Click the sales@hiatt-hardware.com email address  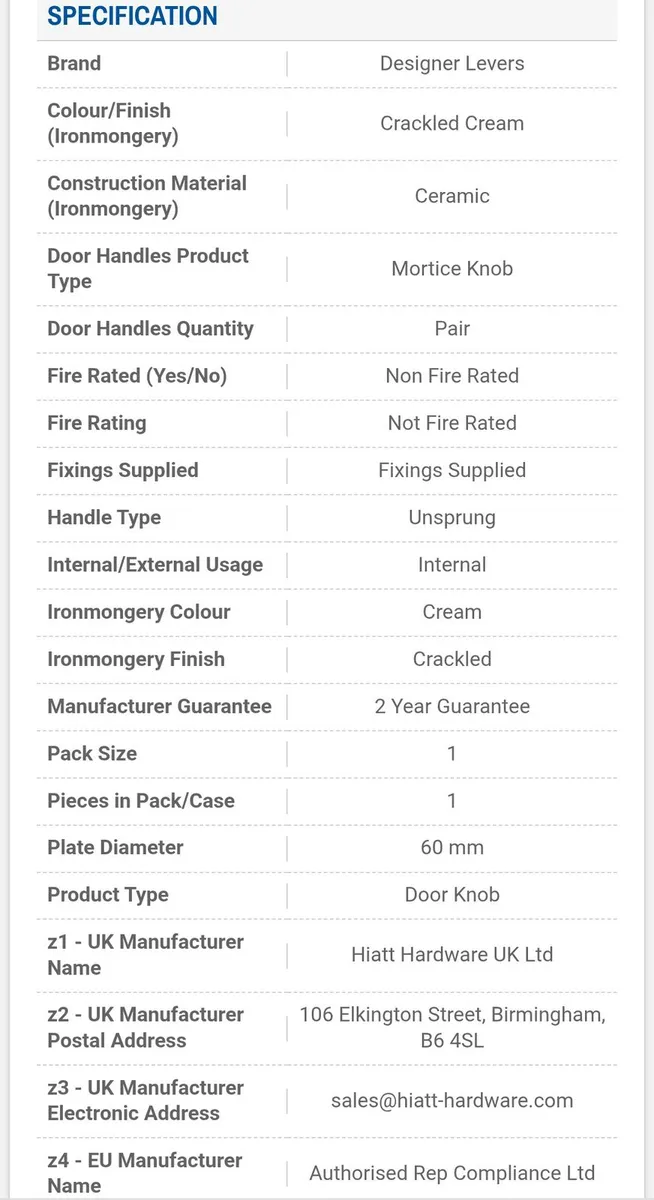click(452, 1100)
